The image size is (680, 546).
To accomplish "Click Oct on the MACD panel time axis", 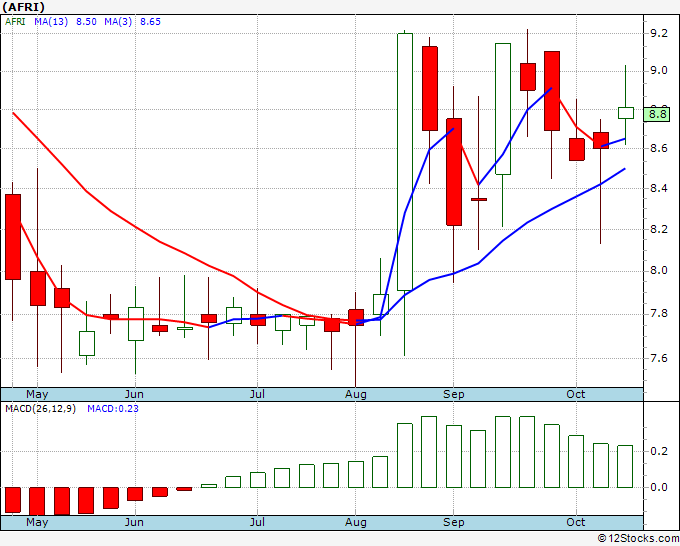I will (575, 522).
